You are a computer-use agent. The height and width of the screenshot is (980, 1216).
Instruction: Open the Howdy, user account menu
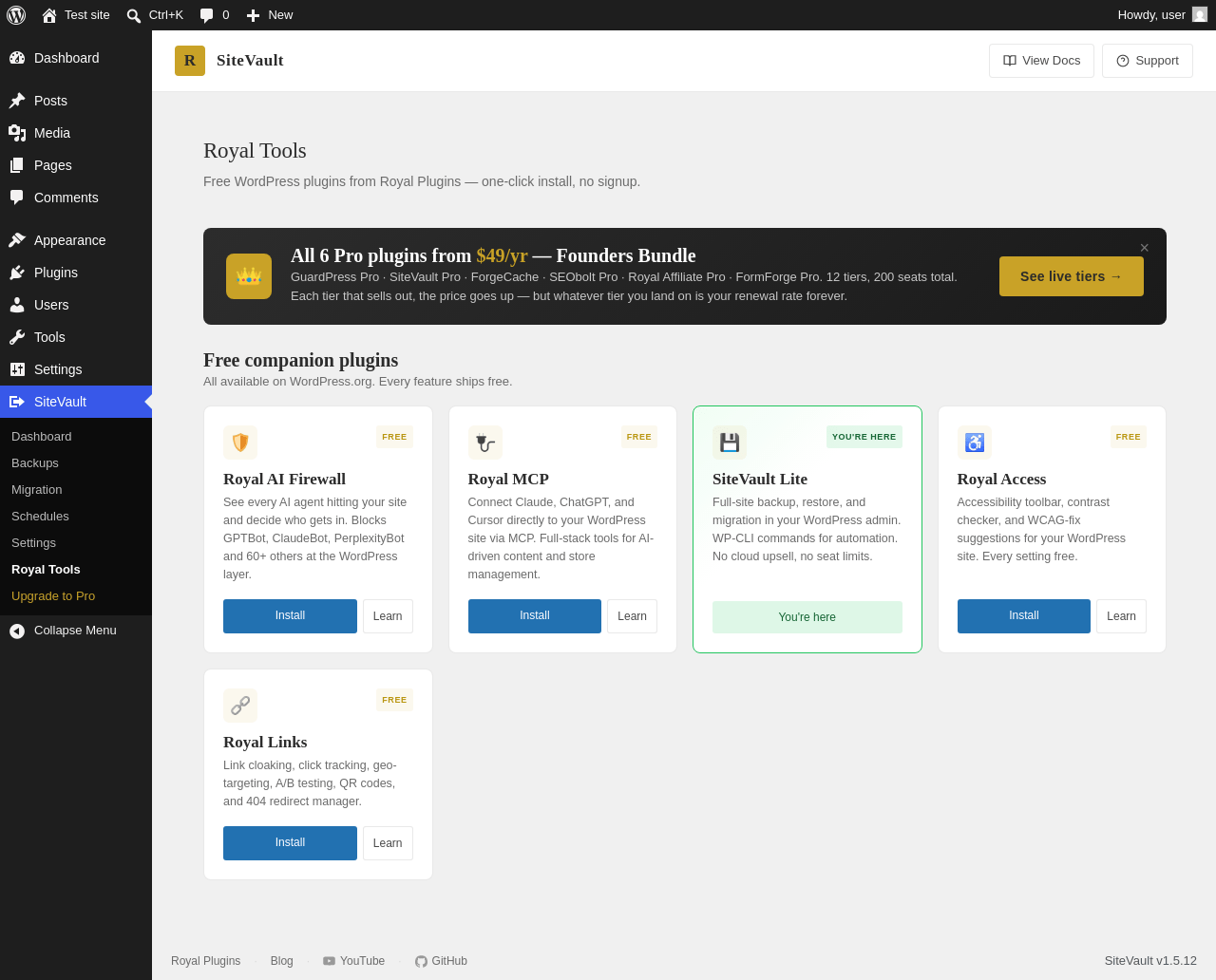point(1163,15)
